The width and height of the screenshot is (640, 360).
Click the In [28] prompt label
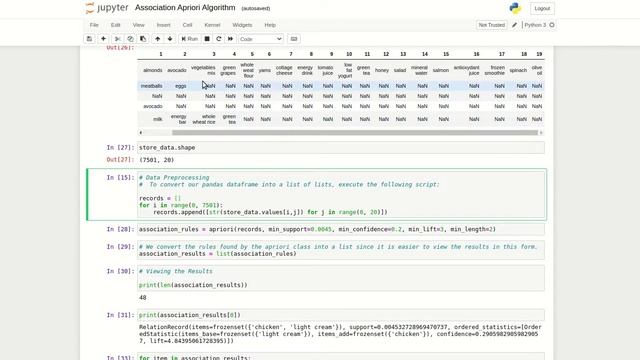click(x=120, y=229)
